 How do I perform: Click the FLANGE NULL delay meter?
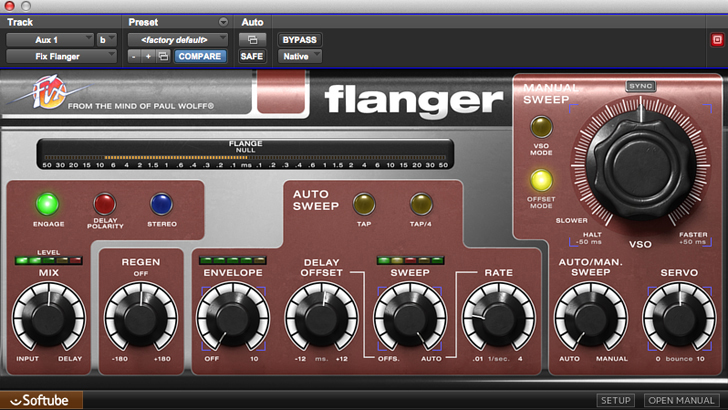pos(245,154)
